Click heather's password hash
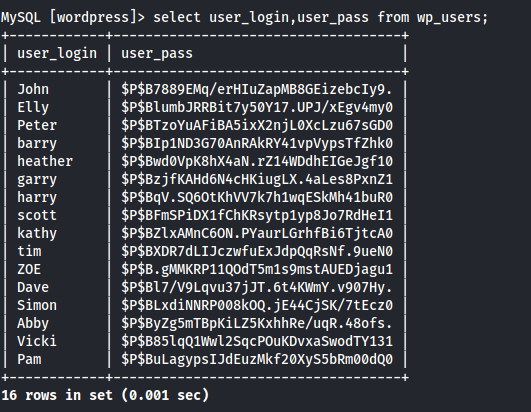Viewport: 531px width, 412px height. pos(257,161)
